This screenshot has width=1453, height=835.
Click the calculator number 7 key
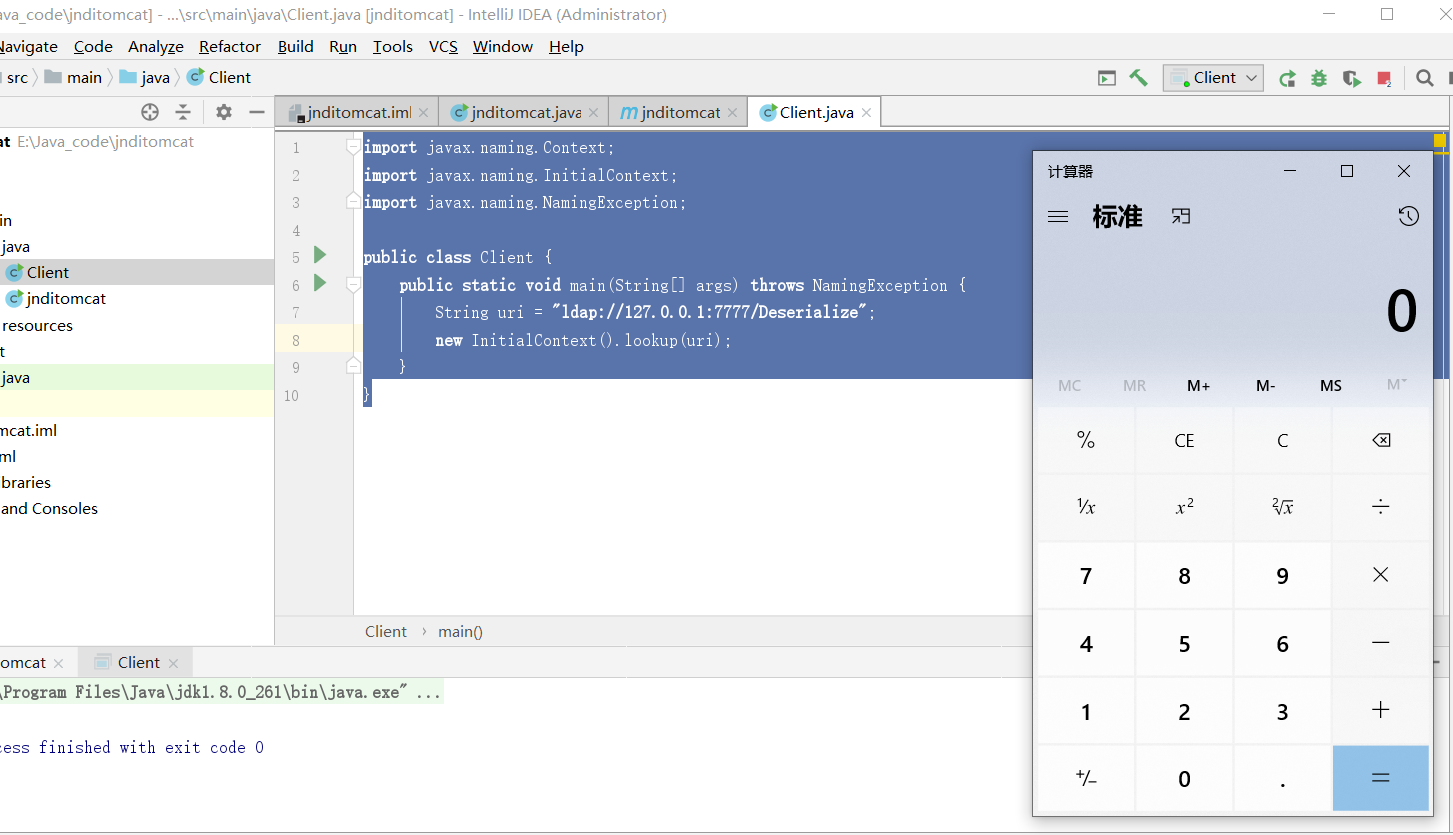click(1086, 575)
